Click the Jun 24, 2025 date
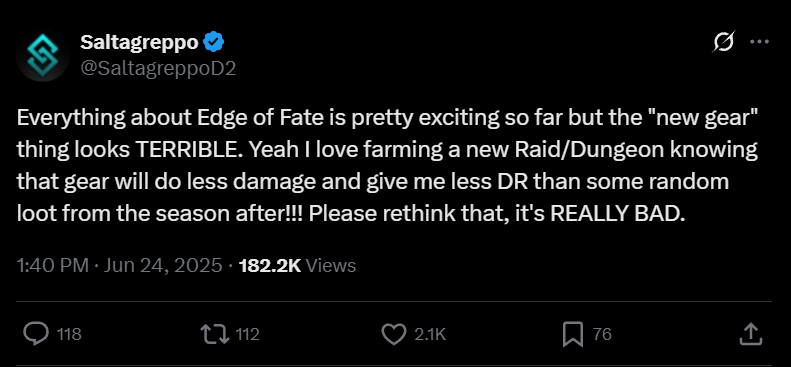791x367 pixels. (162, 265)
